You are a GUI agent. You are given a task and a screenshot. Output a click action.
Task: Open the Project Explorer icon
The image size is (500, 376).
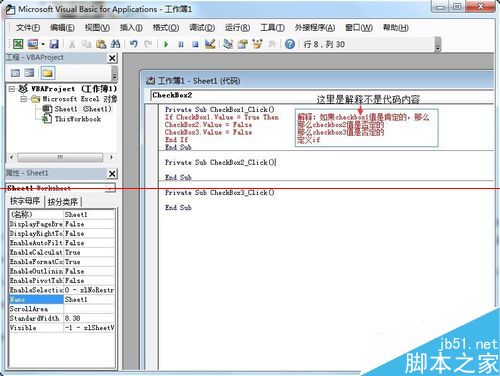tap(228, 44)
